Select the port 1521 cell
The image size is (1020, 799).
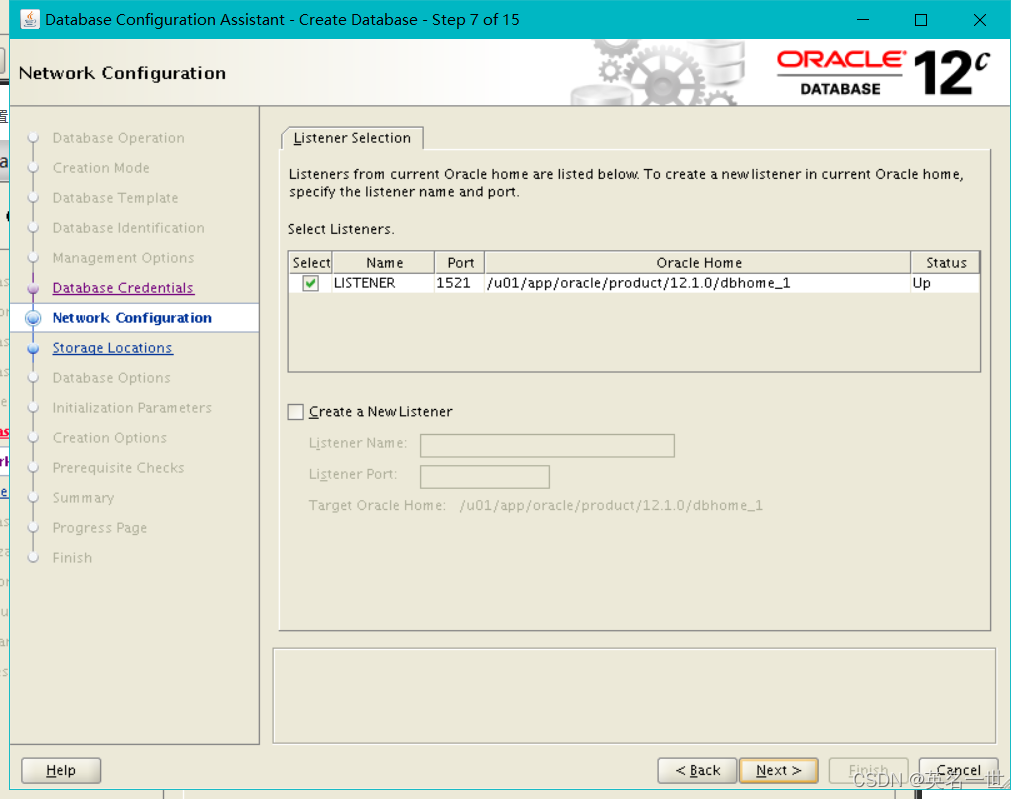459,283
